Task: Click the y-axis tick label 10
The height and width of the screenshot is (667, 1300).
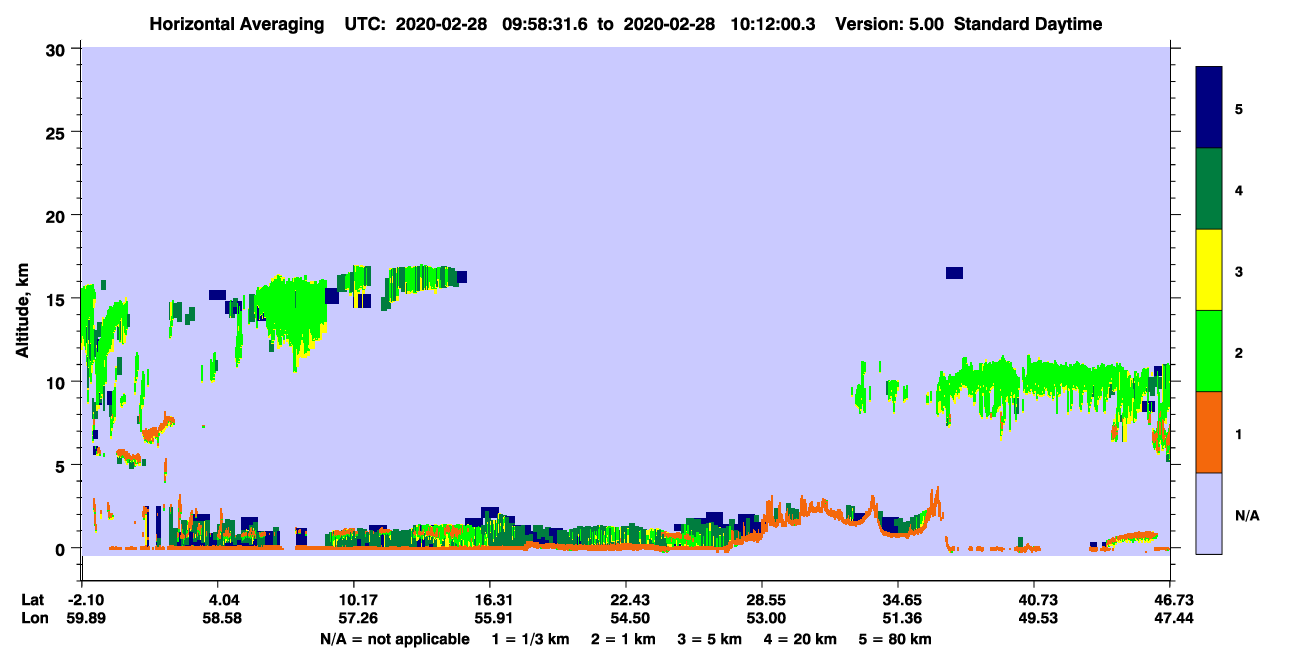Action: pyautogui.click(x=58, y=382)
